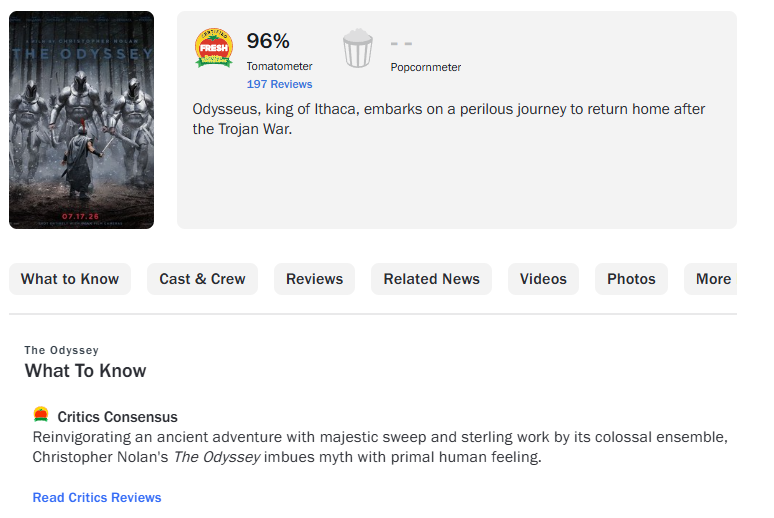774x518 pixels.
Task: Jump to the What to Know section
Action: click(70, 279)
